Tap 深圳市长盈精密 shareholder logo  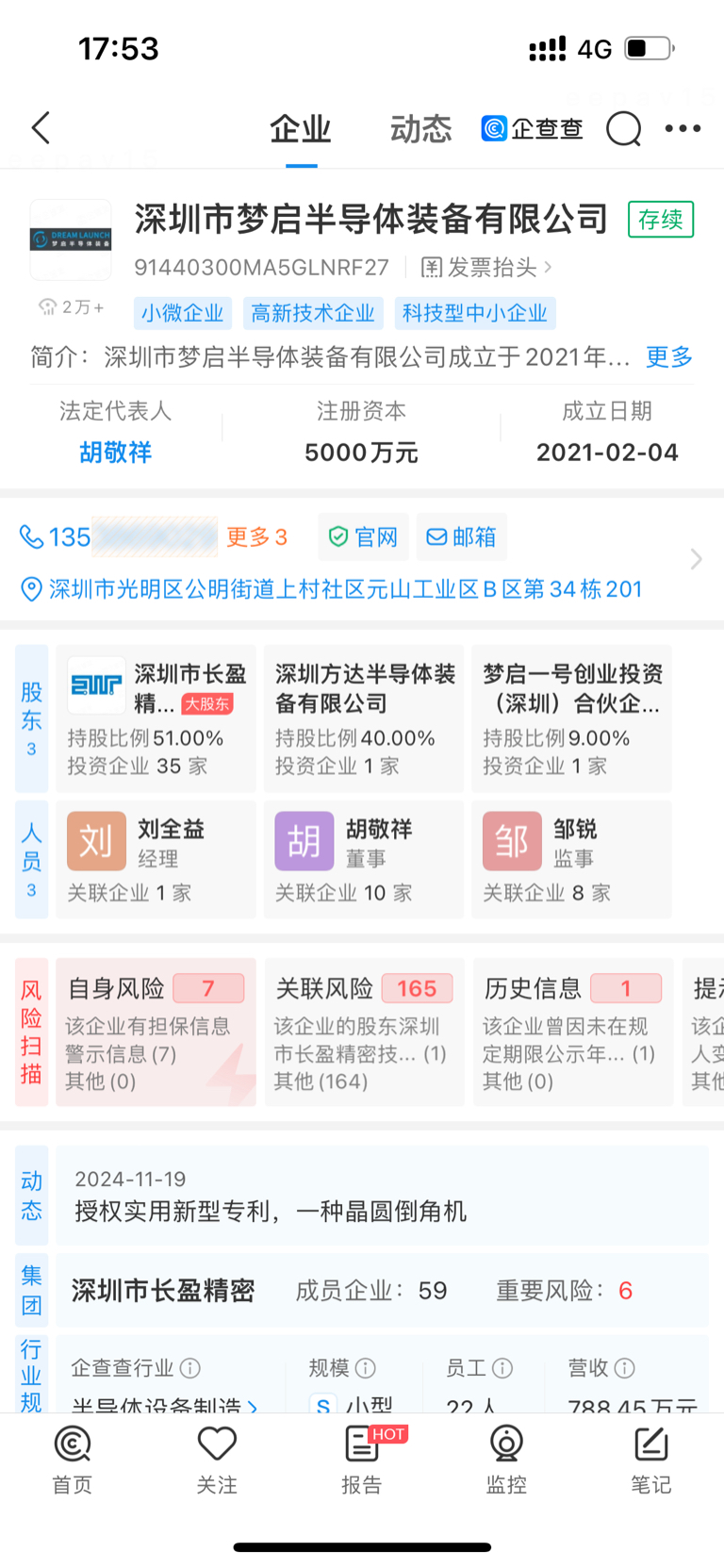tap(96, 685)
